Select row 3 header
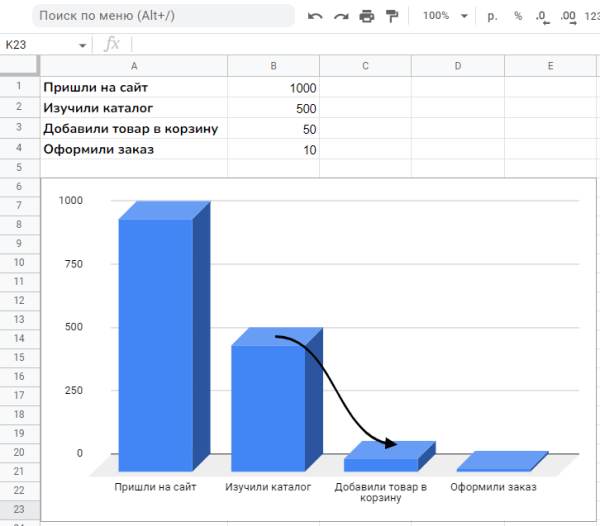 point(19,128)
